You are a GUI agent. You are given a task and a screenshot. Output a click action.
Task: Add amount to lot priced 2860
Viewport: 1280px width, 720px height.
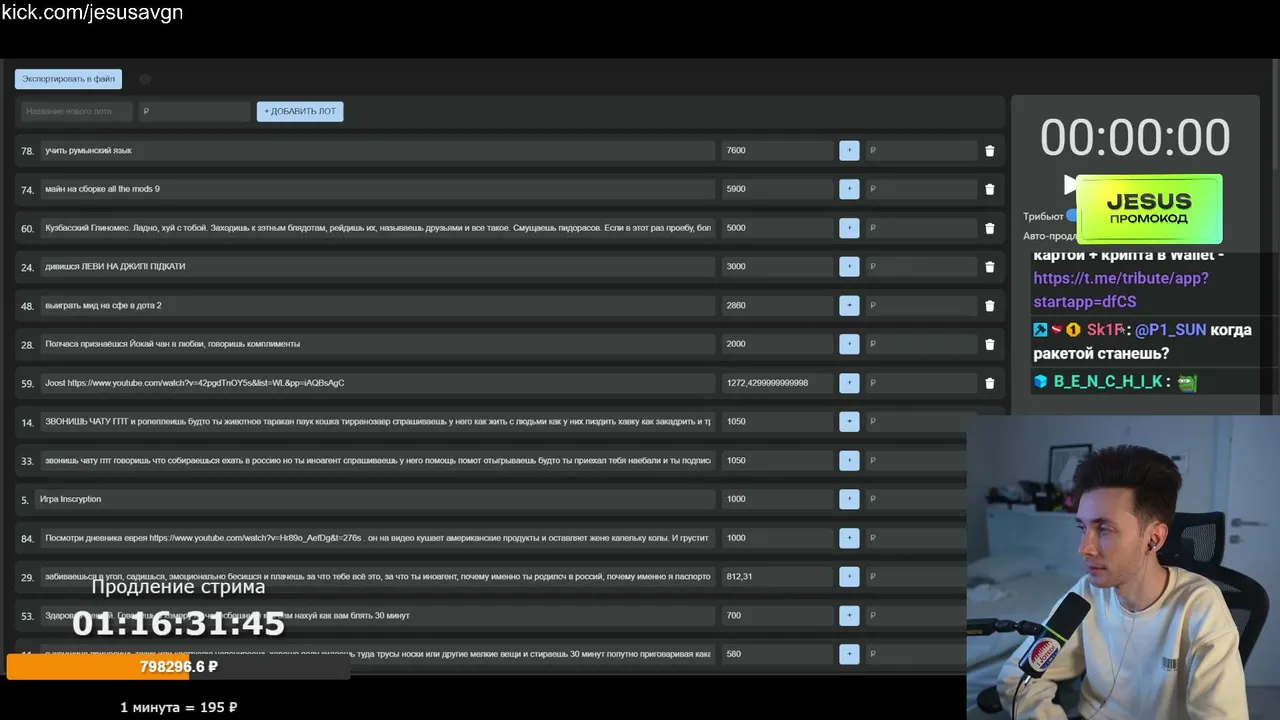point(849,305)
